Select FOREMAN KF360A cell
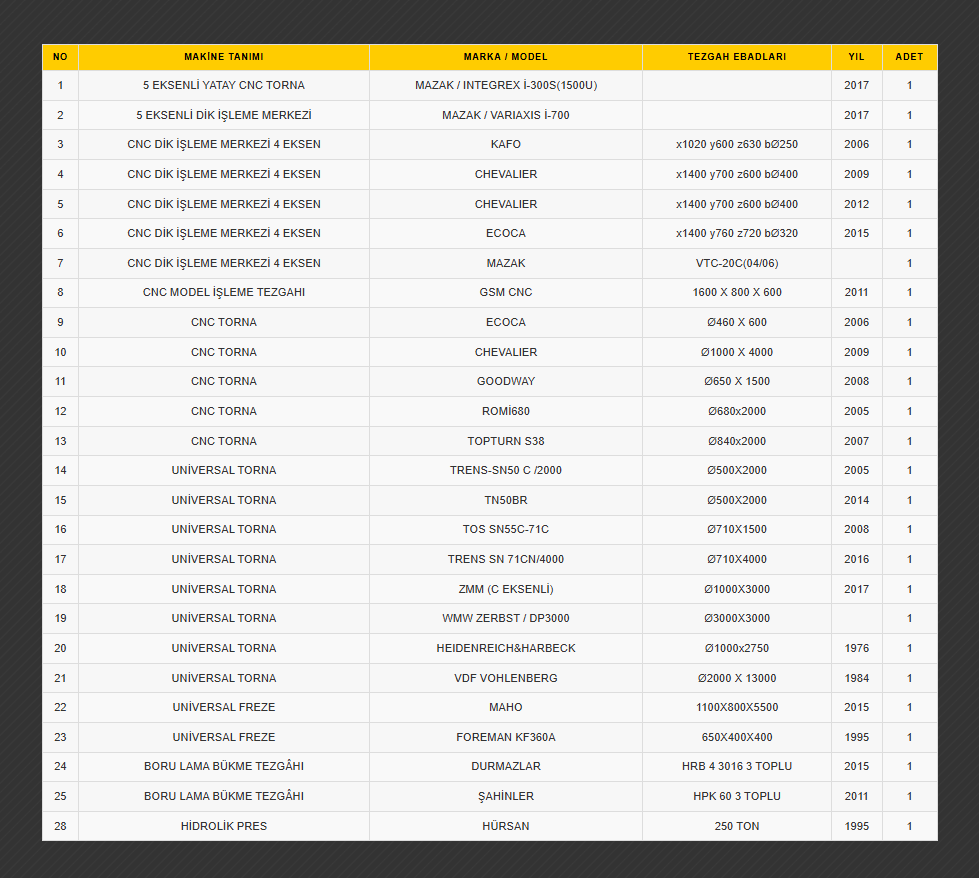979x878 pixels. 506,737
